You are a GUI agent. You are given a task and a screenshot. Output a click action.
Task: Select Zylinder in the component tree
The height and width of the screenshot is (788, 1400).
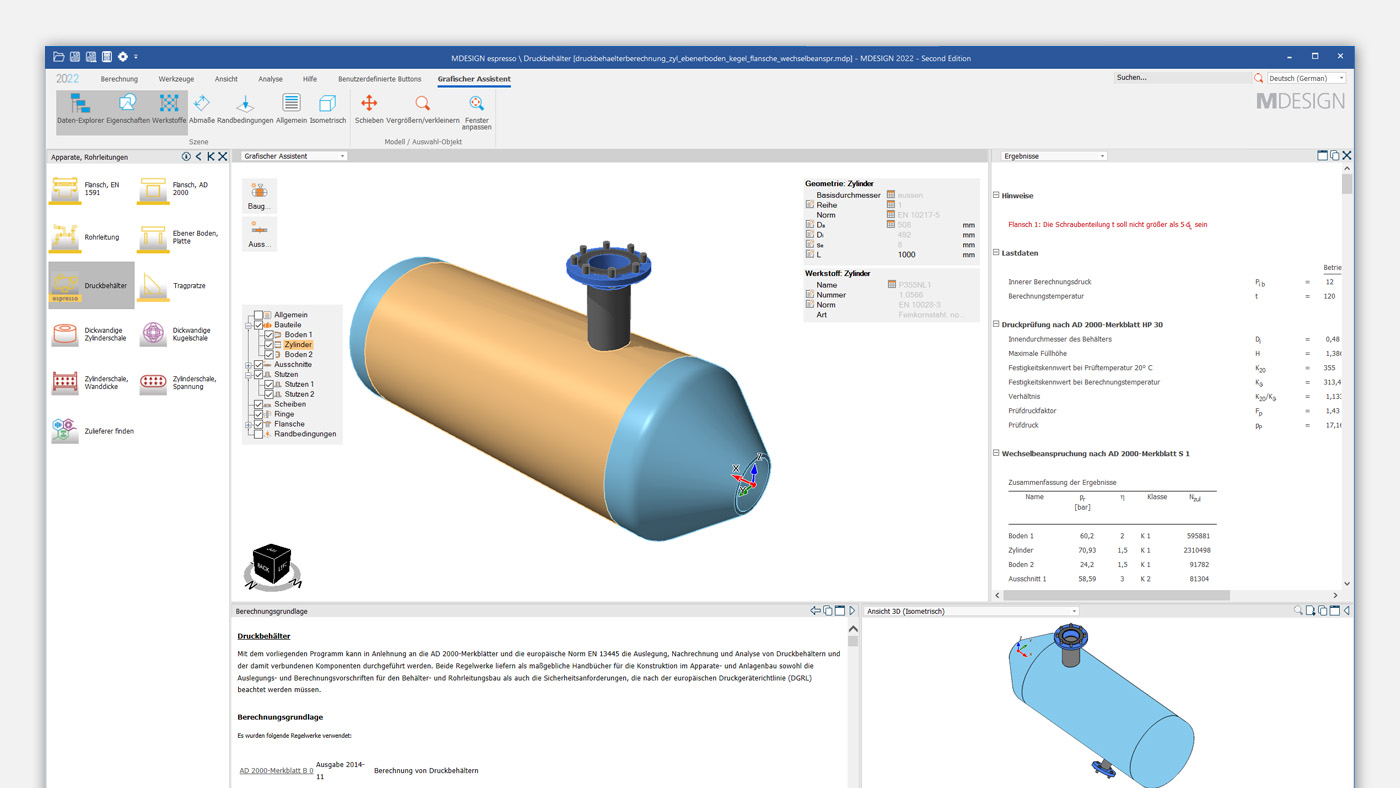tap(298, 345)
